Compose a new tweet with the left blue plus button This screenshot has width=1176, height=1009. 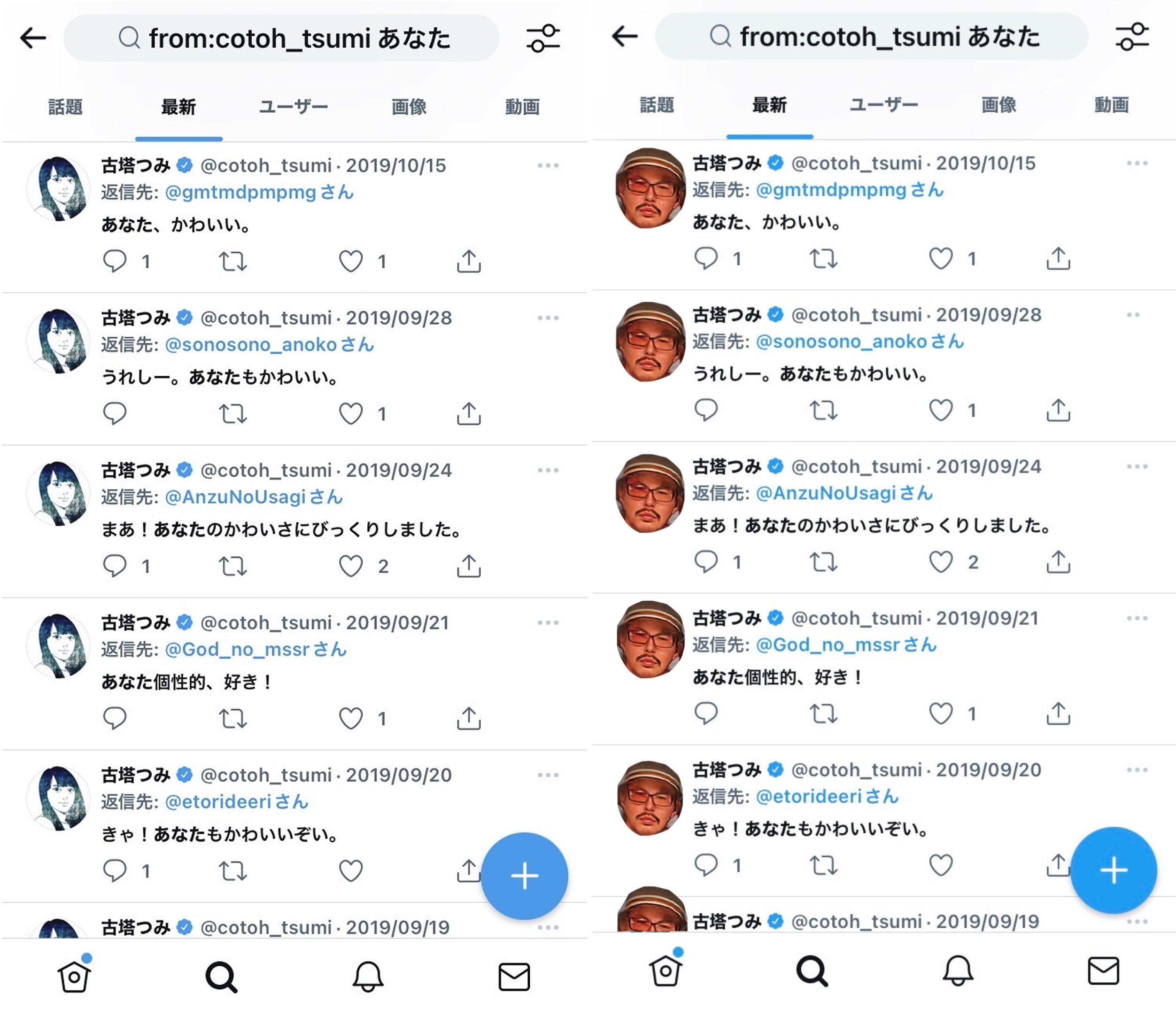point(525,876)
